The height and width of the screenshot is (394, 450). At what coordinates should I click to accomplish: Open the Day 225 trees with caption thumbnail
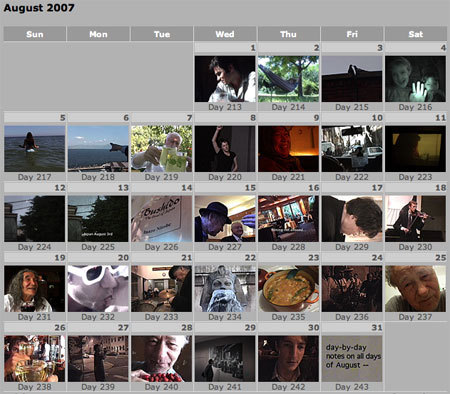pos(98,219)
